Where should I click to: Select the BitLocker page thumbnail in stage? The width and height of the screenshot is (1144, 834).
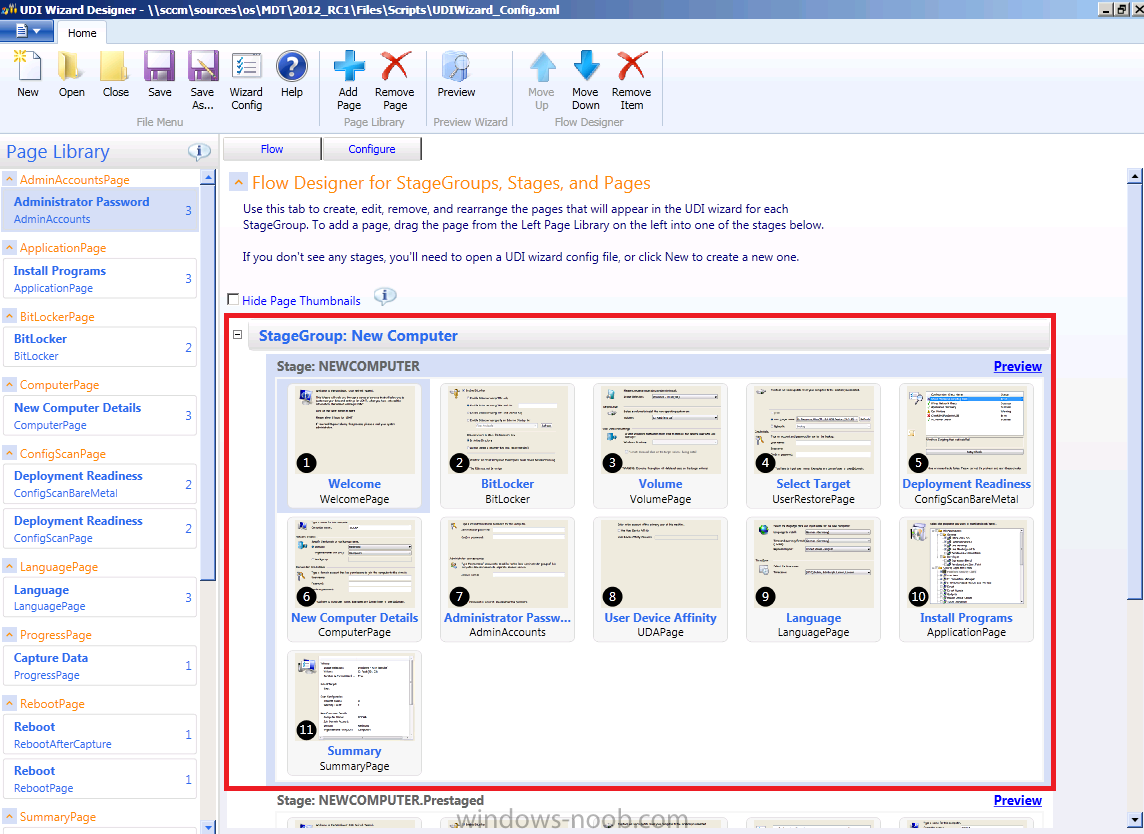507,445
